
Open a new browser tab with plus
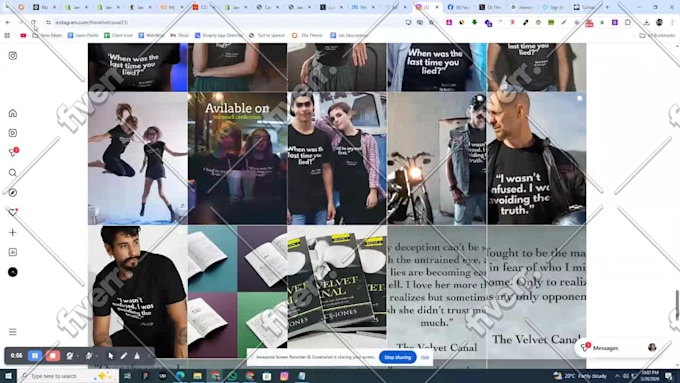607,7
